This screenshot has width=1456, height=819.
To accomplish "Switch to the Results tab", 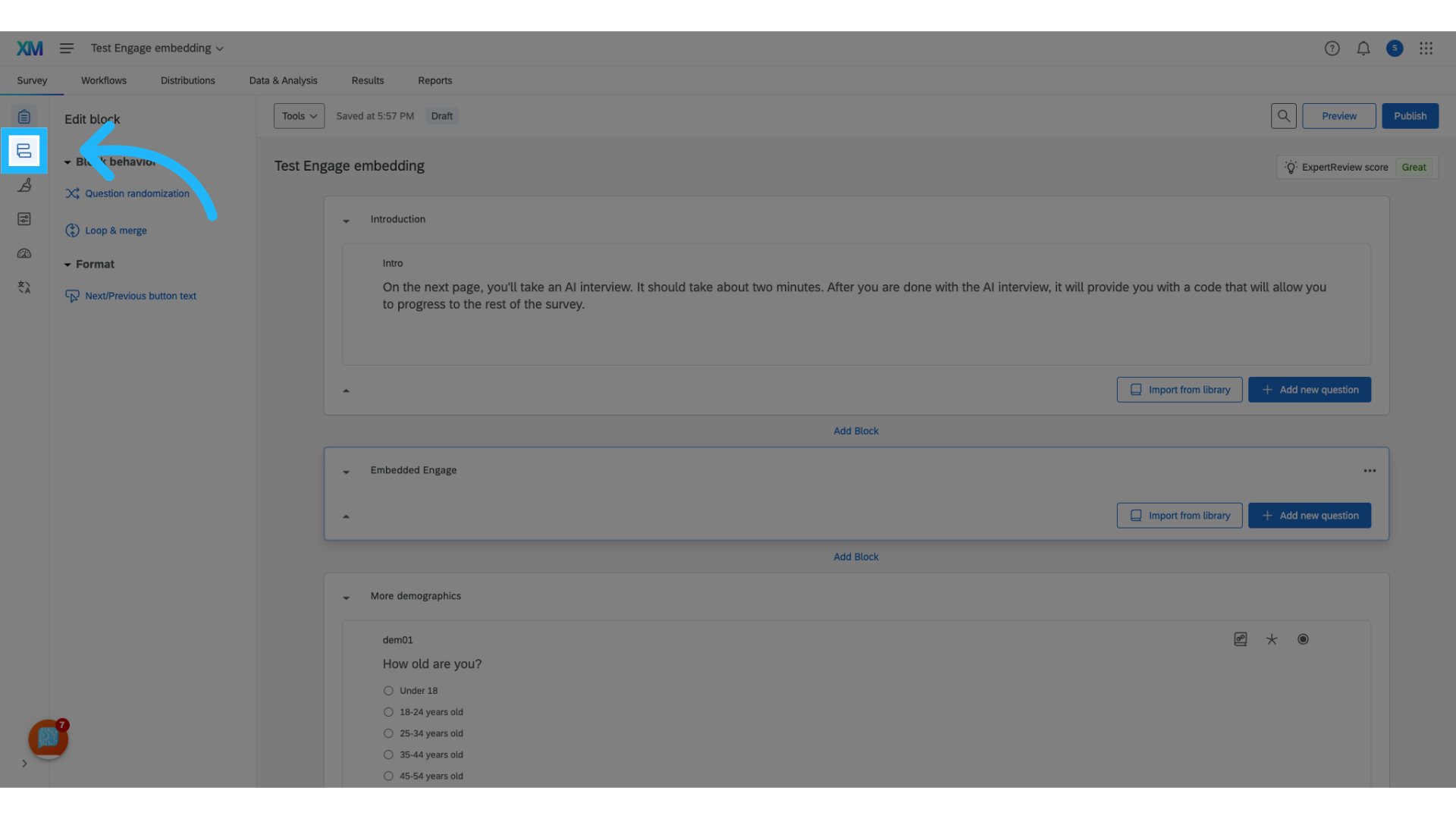I will tap(368, 80).
